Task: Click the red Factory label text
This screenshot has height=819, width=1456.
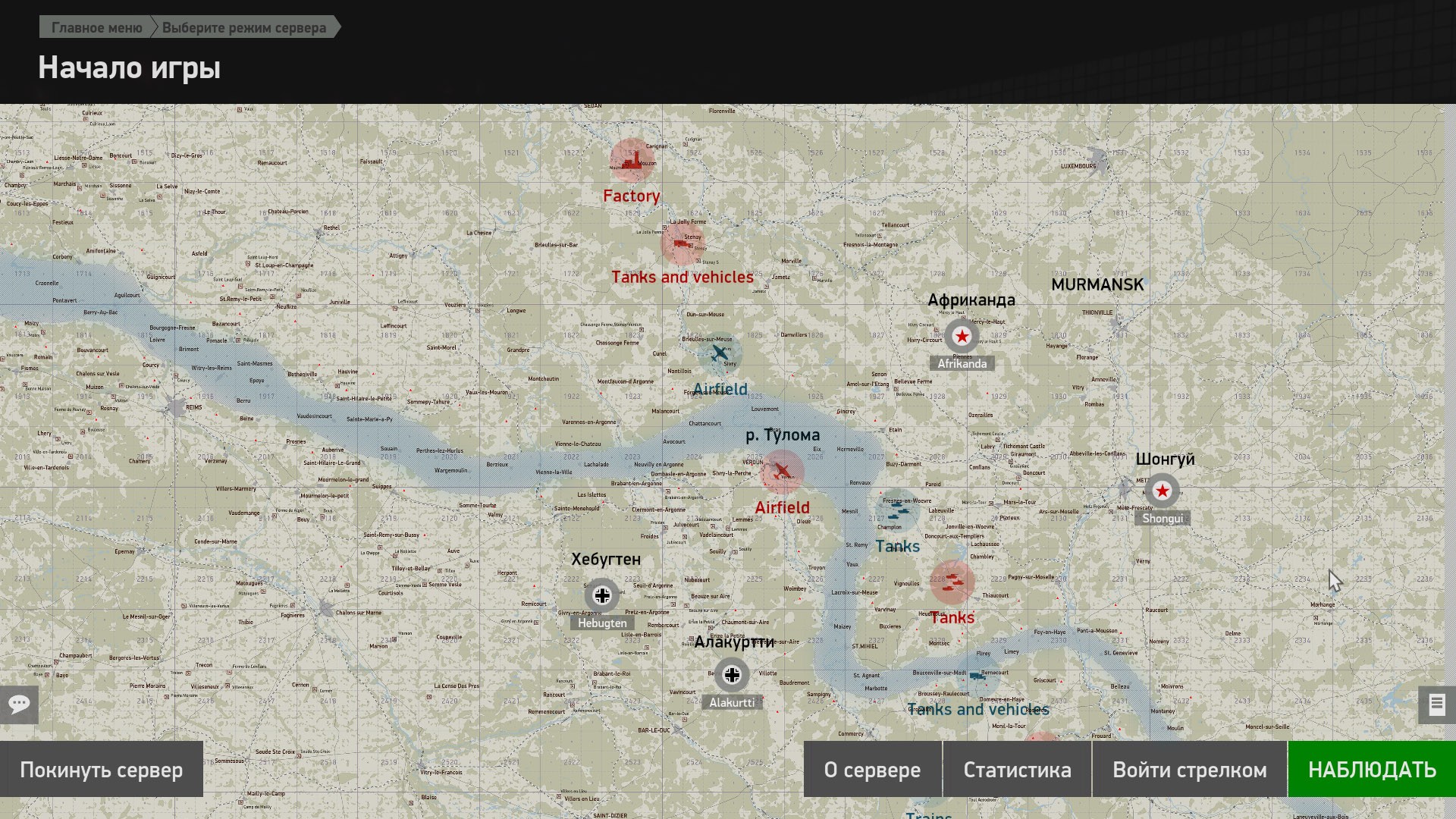Action: click(x=632, y=196)
